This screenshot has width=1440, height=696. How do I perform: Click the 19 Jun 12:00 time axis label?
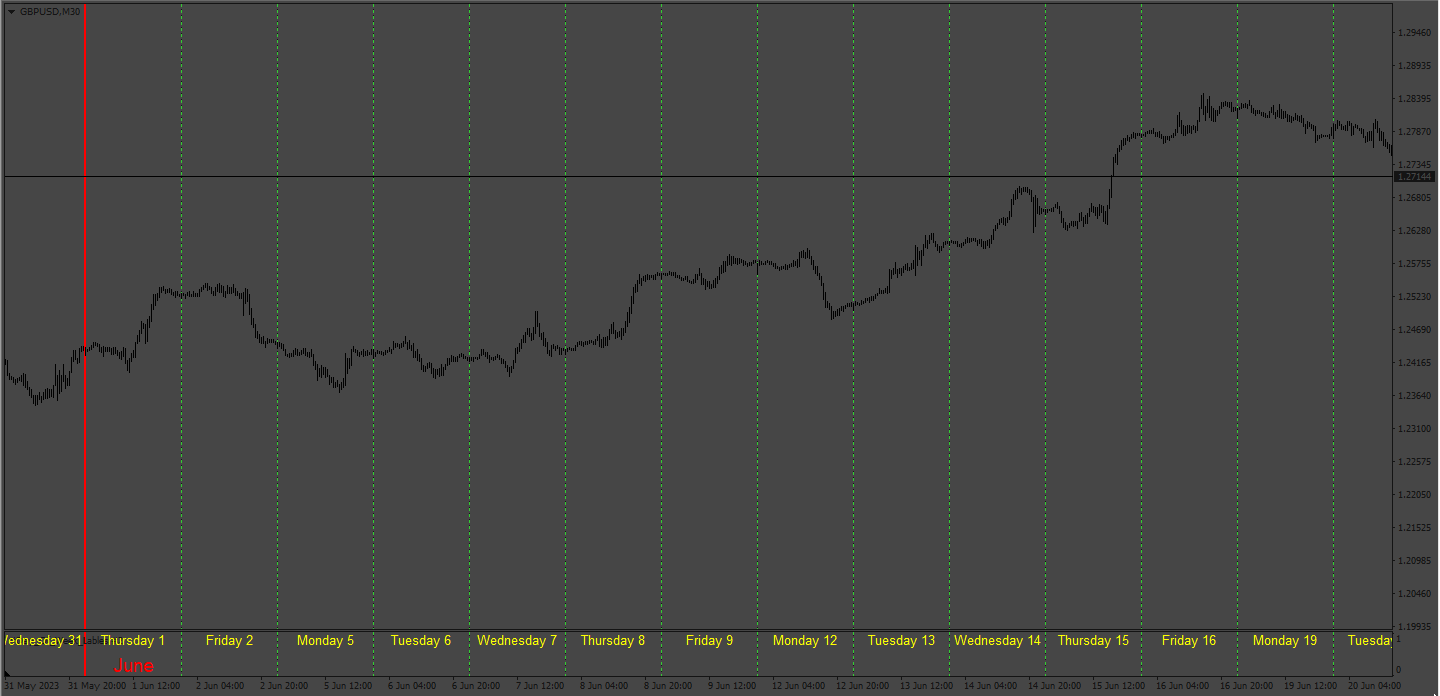click(1311, 686)
